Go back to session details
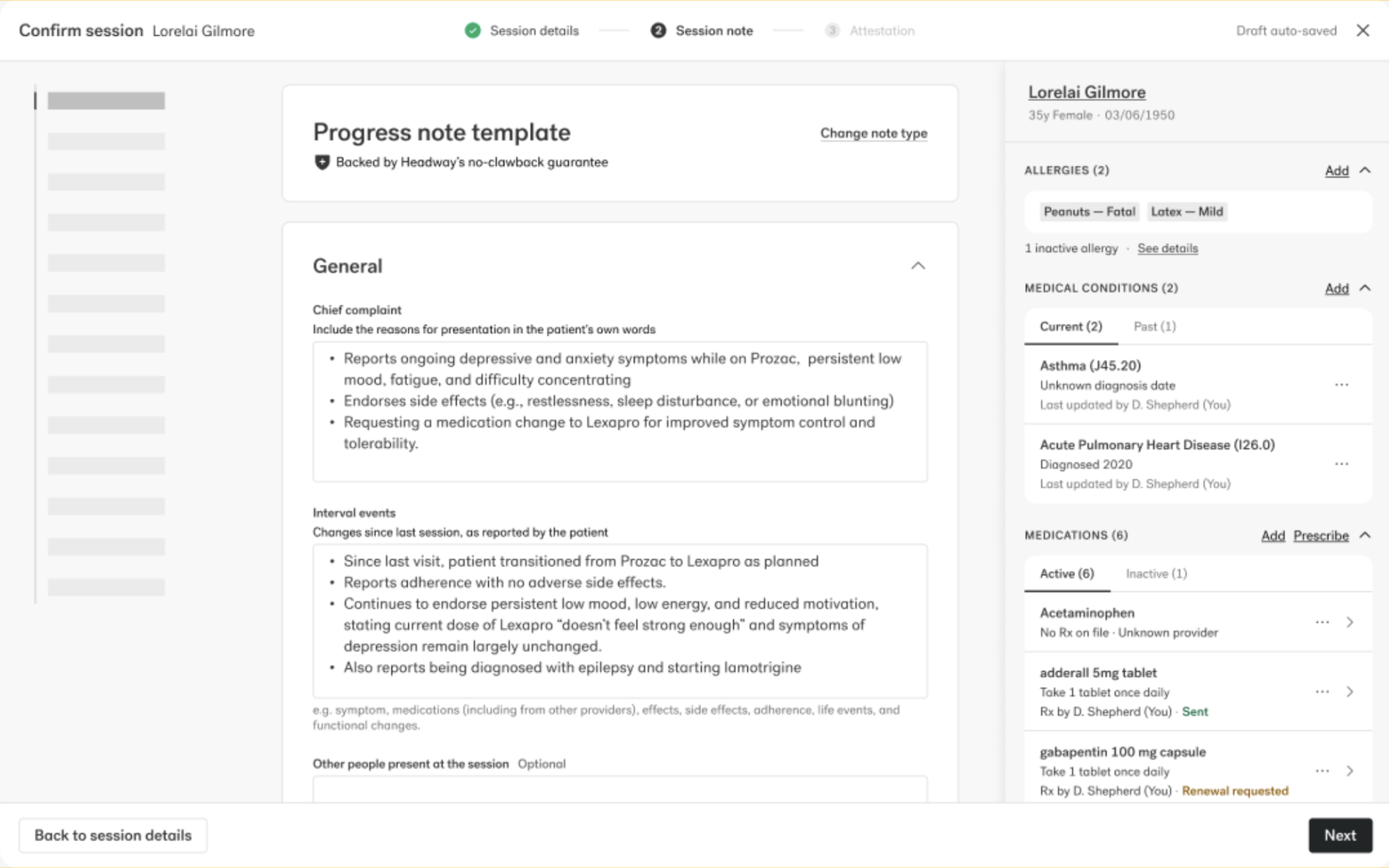The image size is (1389, 868). tap(113, 835)
